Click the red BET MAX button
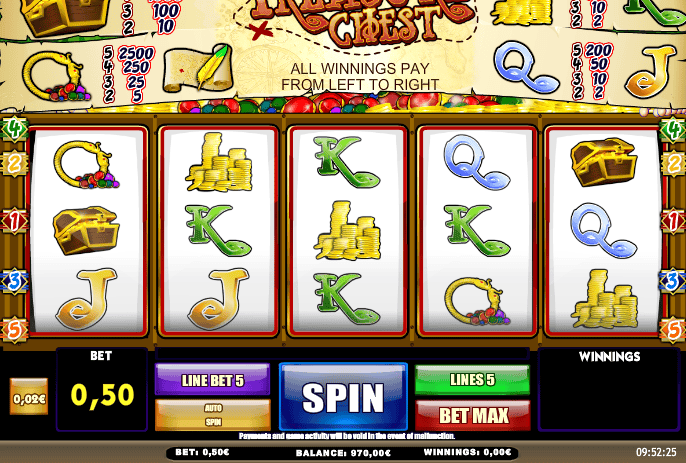The width and height of the screenshot is (686, 463). 472,415
